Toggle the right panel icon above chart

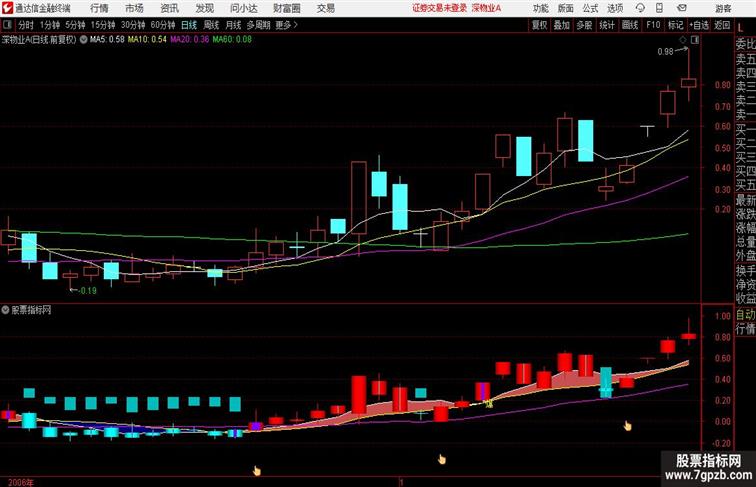[x=695, y=40]
